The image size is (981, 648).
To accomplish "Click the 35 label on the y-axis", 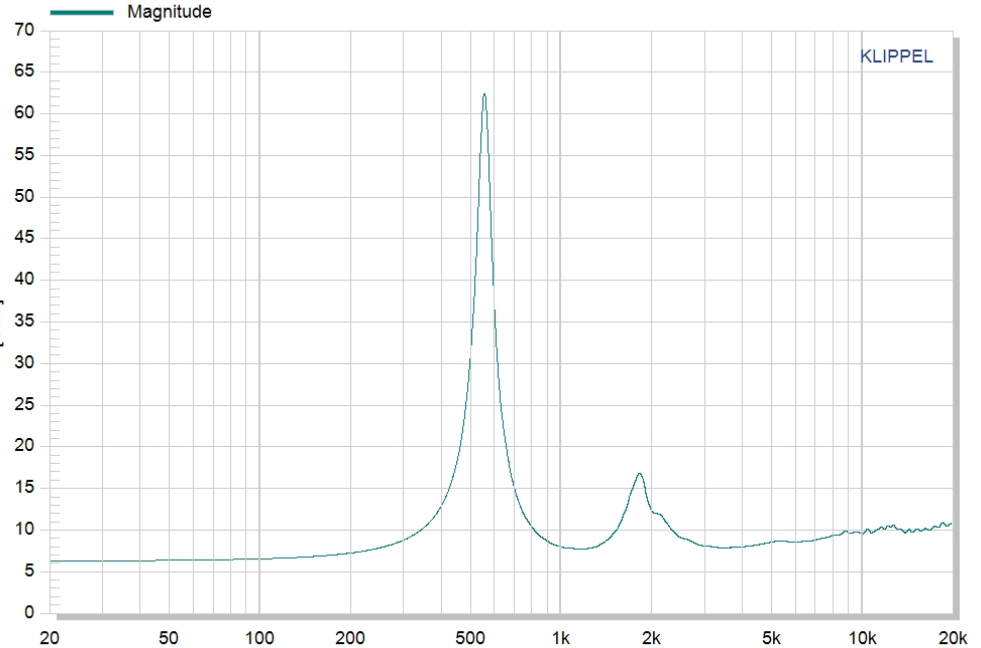I will (x=24, y=322).
